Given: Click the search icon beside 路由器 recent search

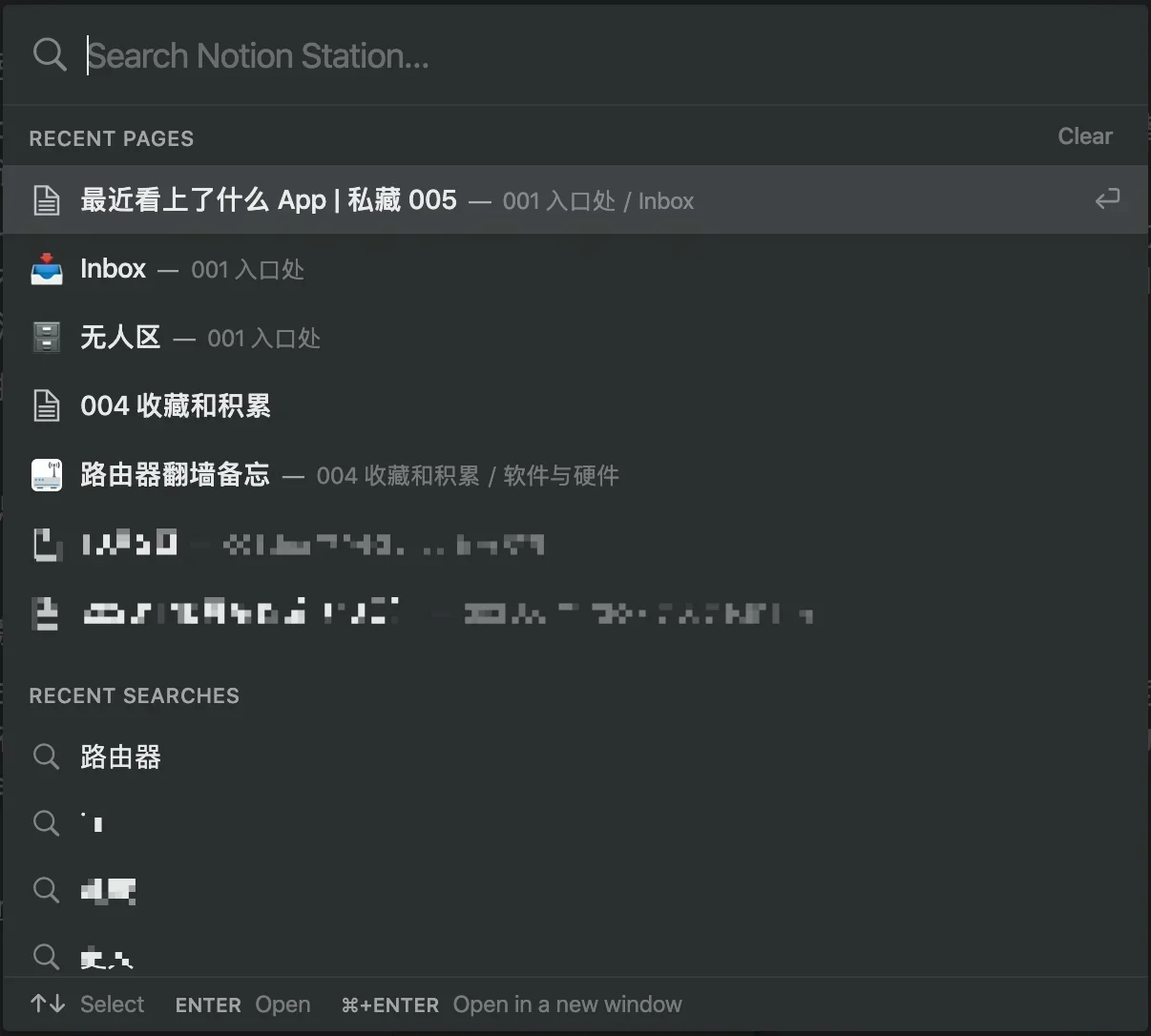Looking at the screenshot, I should tap(46, 756).
